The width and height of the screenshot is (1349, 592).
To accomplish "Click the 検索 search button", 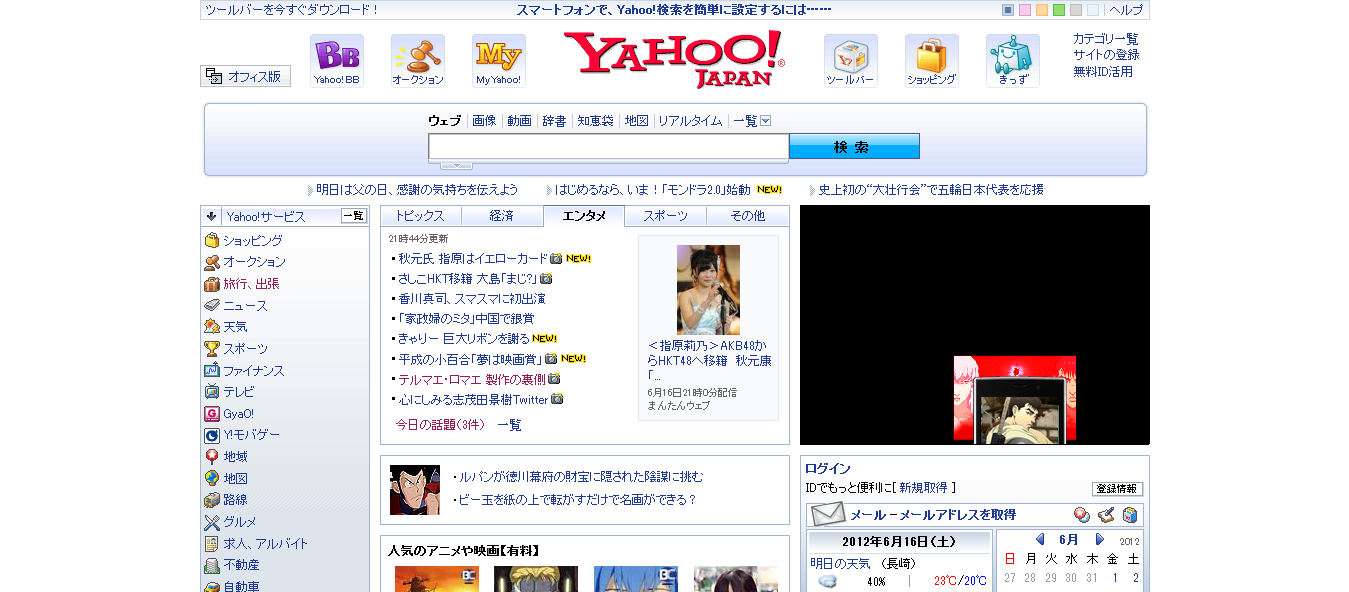I will point(854,147).
